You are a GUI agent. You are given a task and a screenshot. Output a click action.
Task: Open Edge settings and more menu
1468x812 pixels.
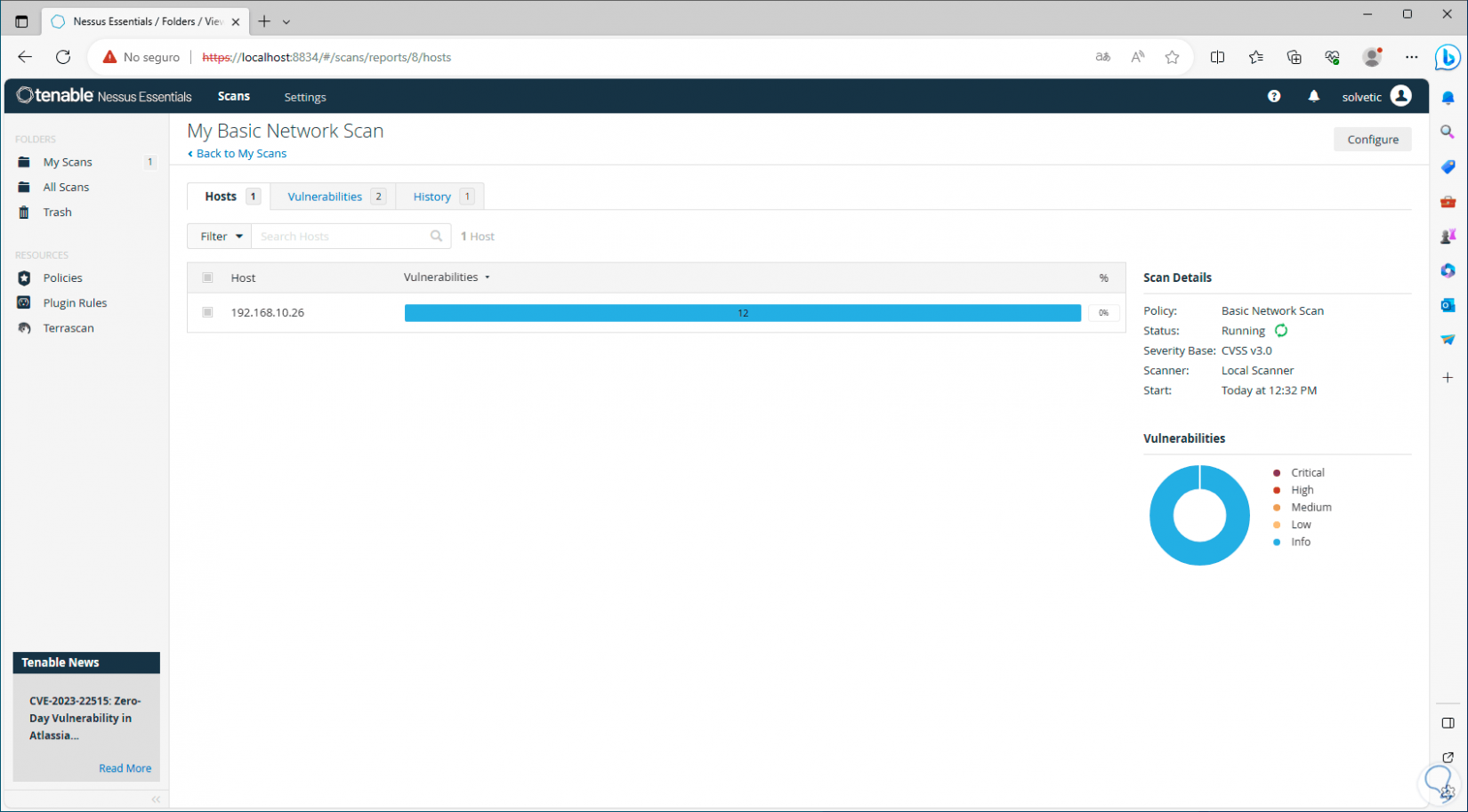(x=1412, y=57)
